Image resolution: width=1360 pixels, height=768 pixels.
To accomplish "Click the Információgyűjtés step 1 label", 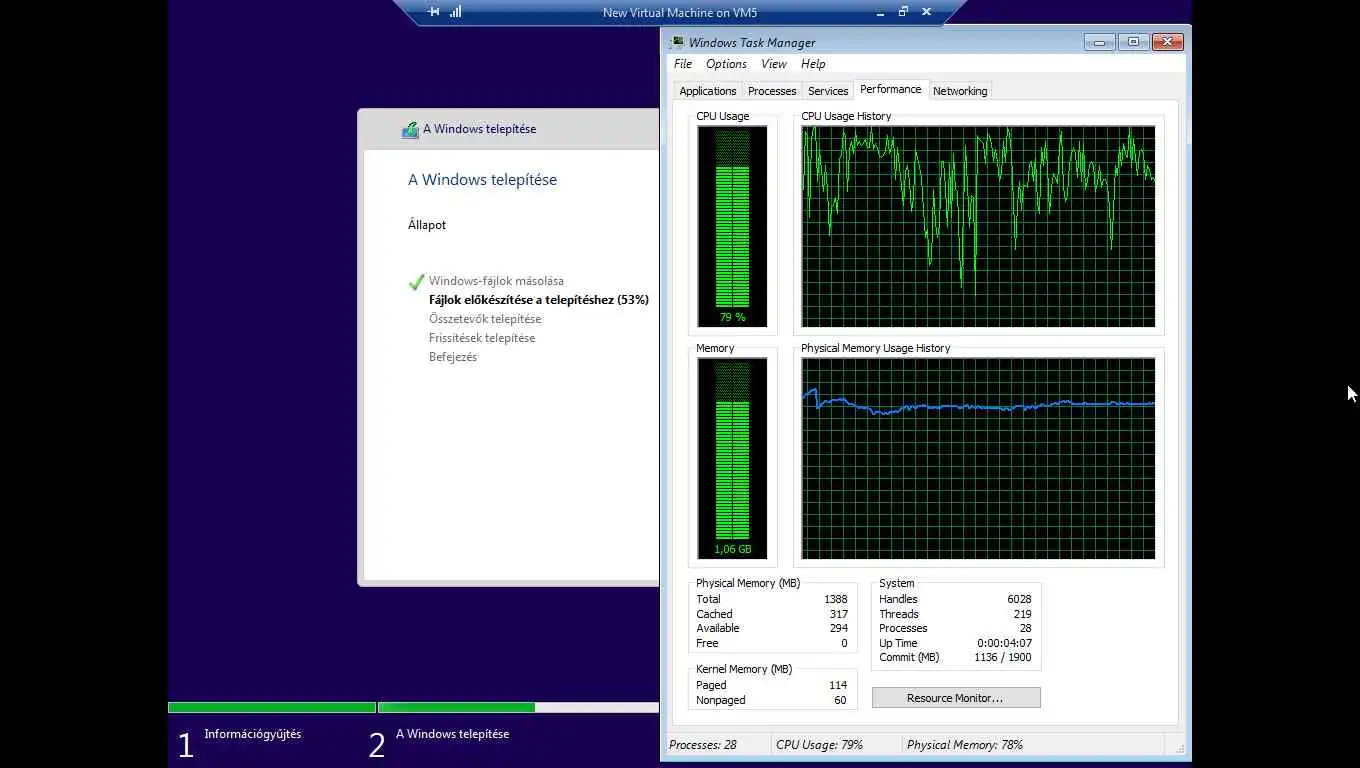I will [x=253, y=734].
